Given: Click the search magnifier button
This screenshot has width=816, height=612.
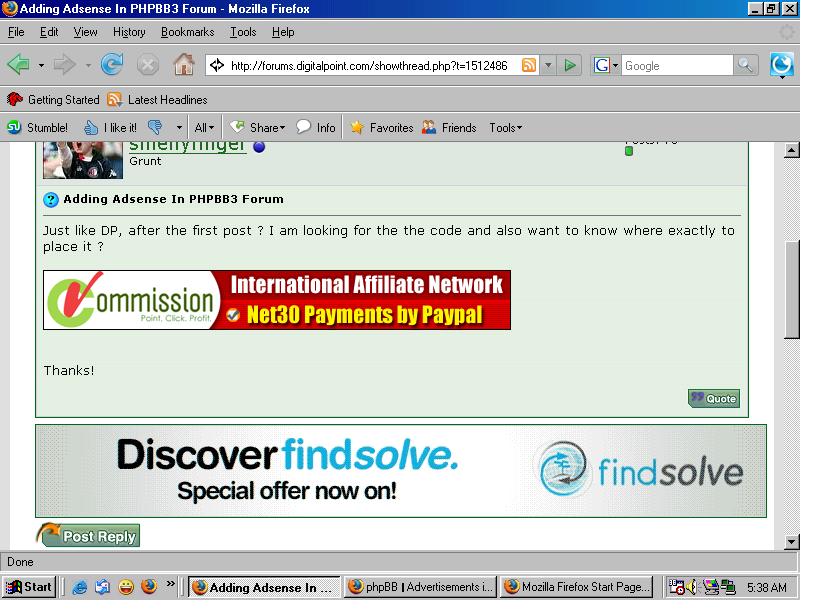Looking at the screenshot, I should 745,66.
